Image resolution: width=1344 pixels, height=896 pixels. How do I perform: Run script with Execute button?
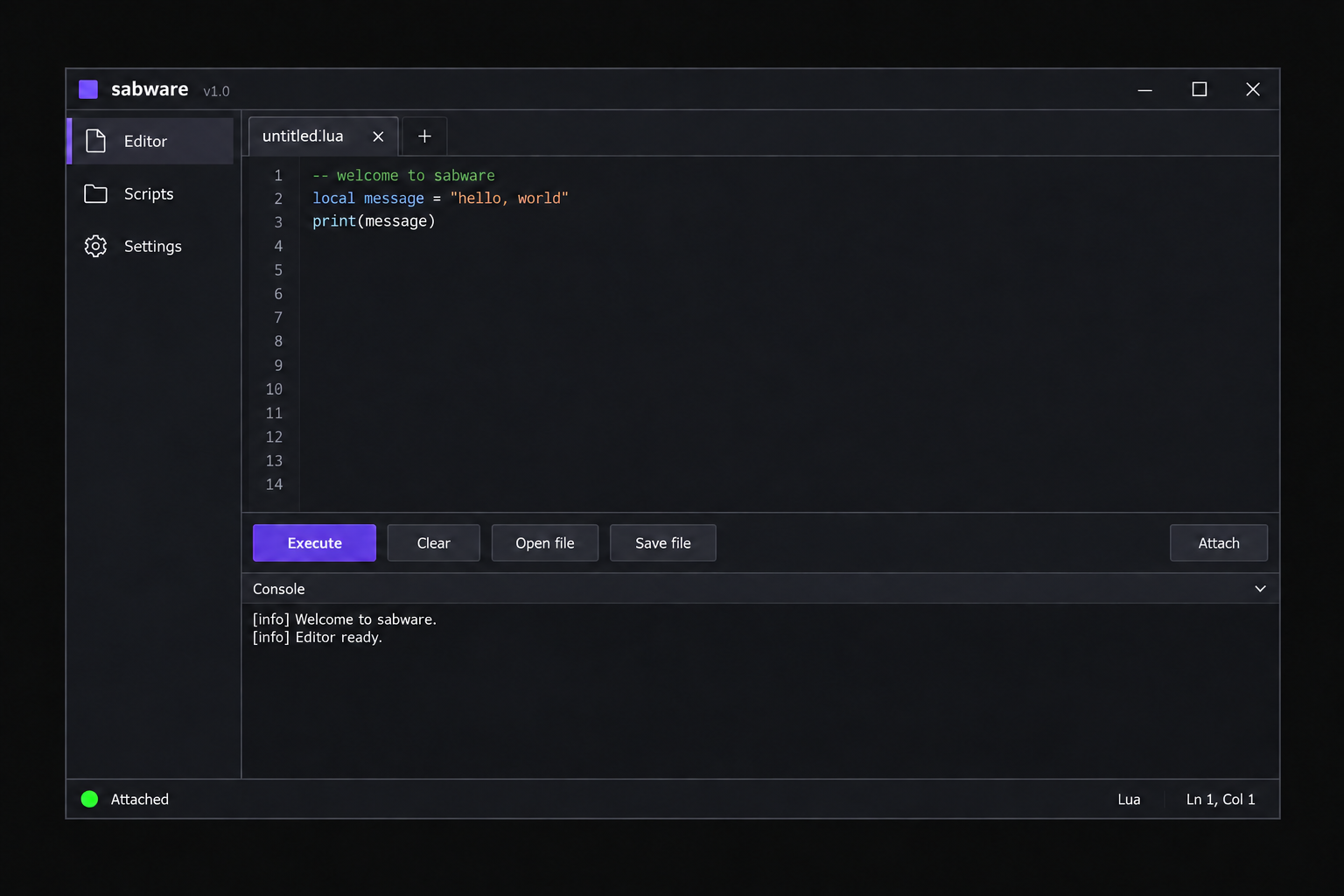point(314,542)
